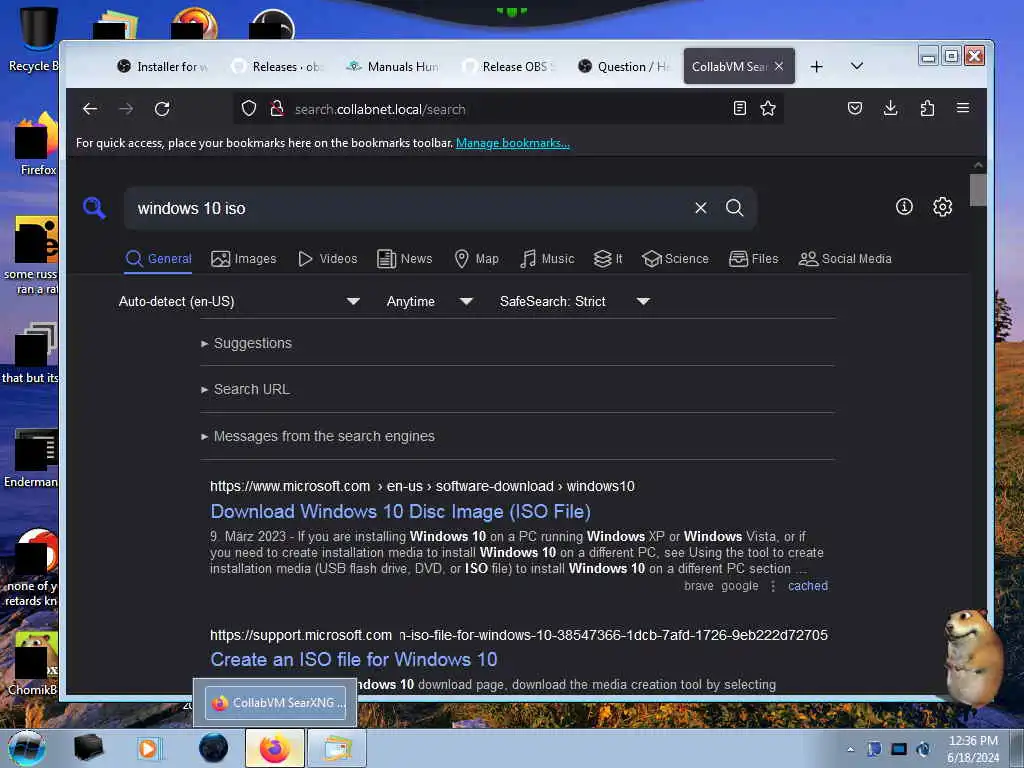Switch to the Map category

tap(477, 259)
